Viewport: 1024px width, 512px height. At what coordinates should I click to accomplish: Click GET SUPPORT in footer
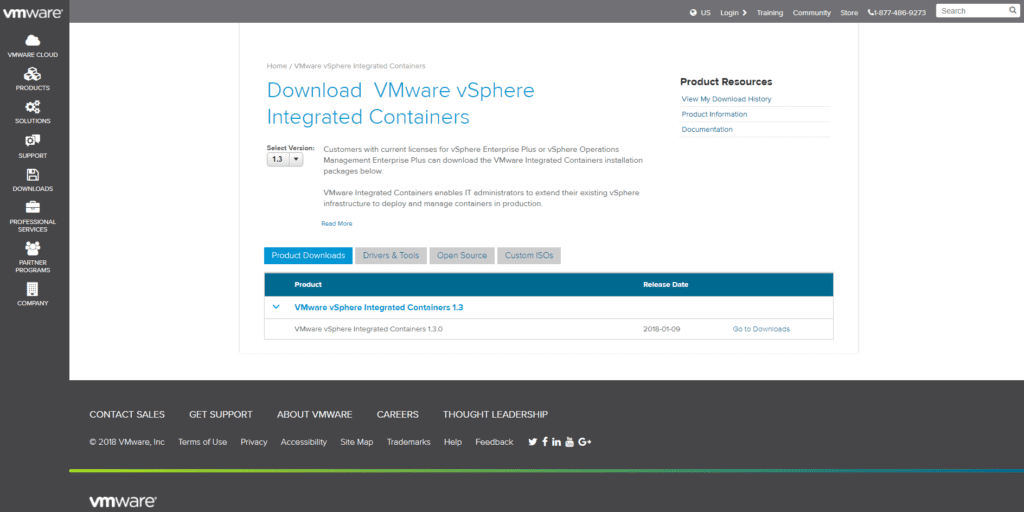(221, 415)
